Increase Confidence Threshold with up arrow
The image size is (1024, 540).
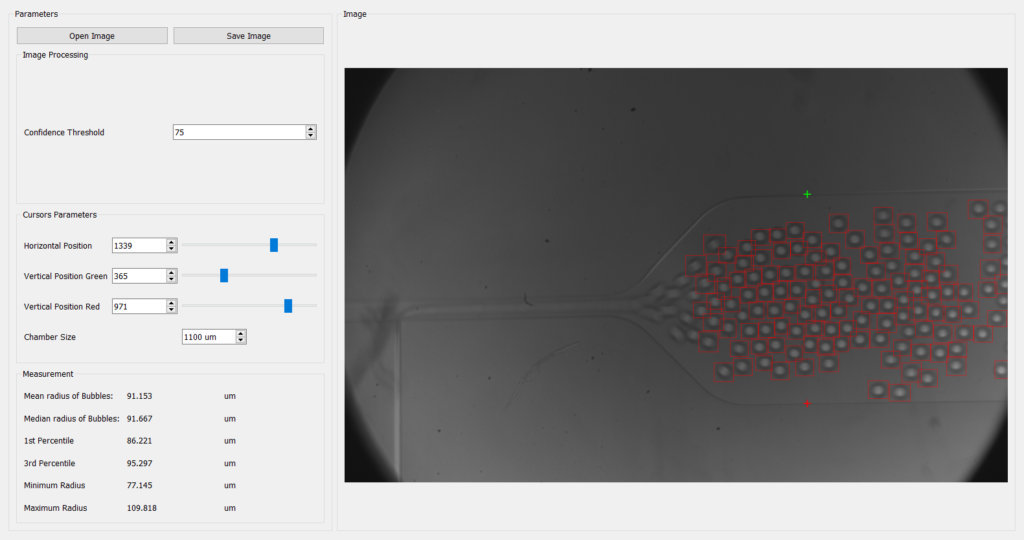311,129
